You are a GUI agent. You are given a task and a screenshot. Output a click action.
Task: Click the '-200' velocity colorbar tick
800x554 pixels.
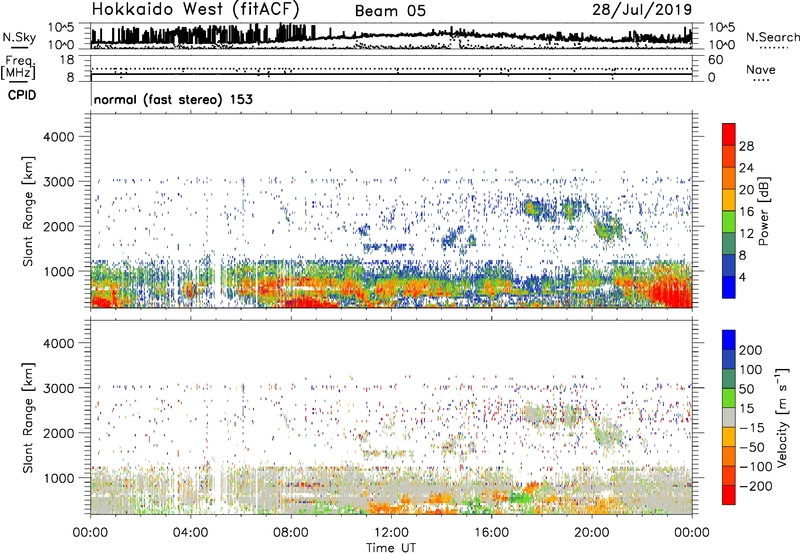click(x=756, y=486)
